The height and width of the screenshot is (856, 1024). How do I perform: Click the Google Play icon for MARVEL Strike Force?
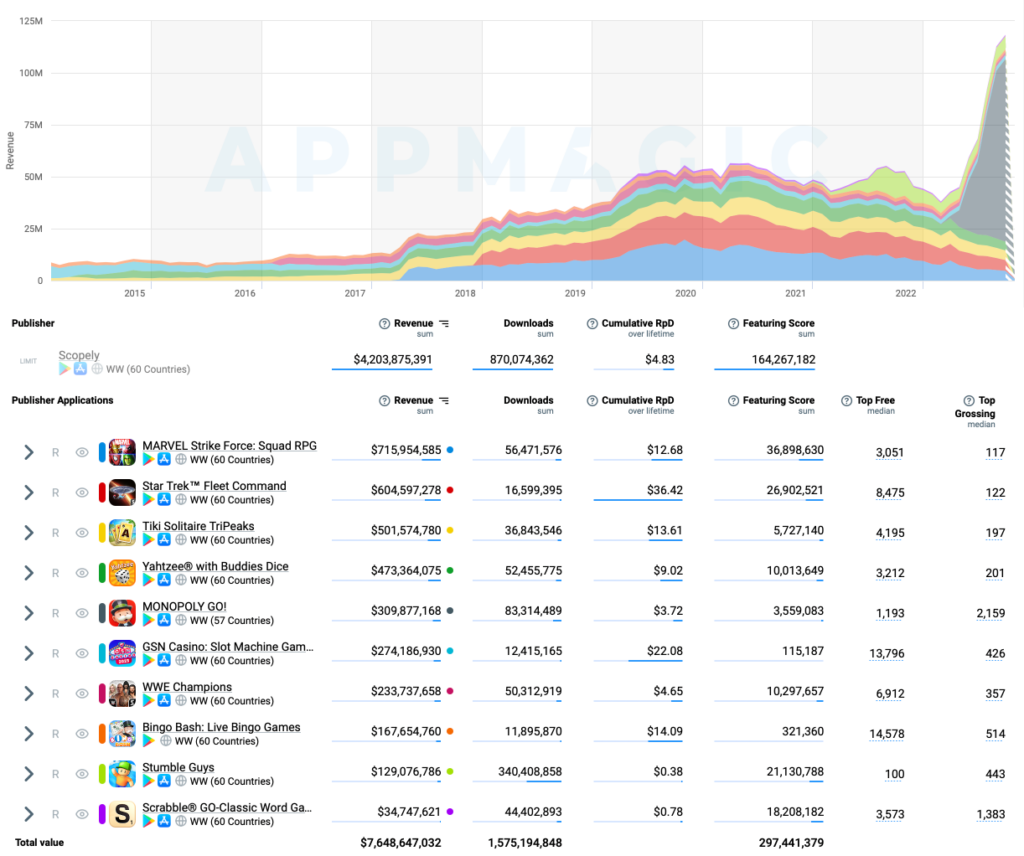pos(148,459)
